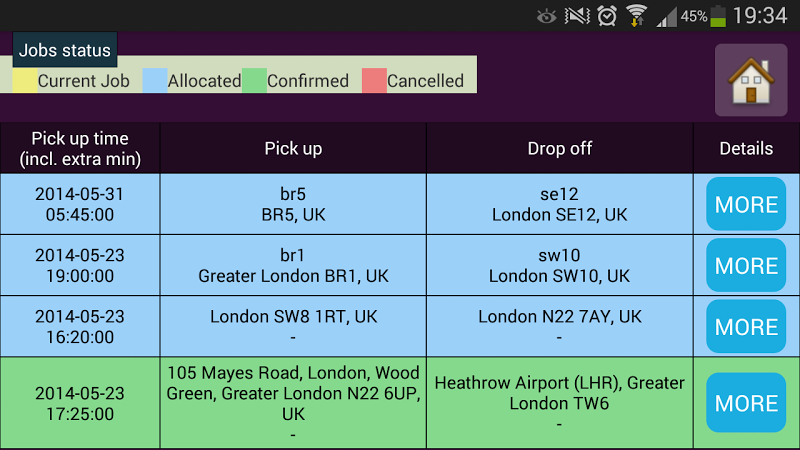This screenshot has width=800, height=450.
Task: Open MORE details for br1 job
Action: point(746,266)
